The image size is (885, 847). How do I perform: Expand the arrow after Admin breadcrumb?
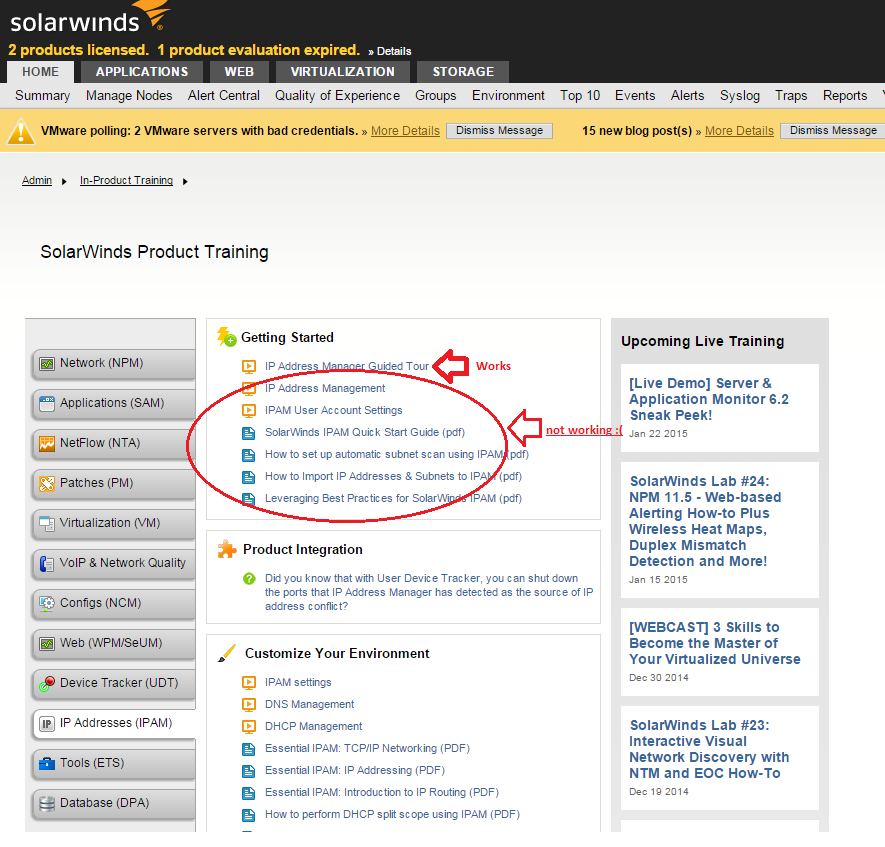click(64, 182)
